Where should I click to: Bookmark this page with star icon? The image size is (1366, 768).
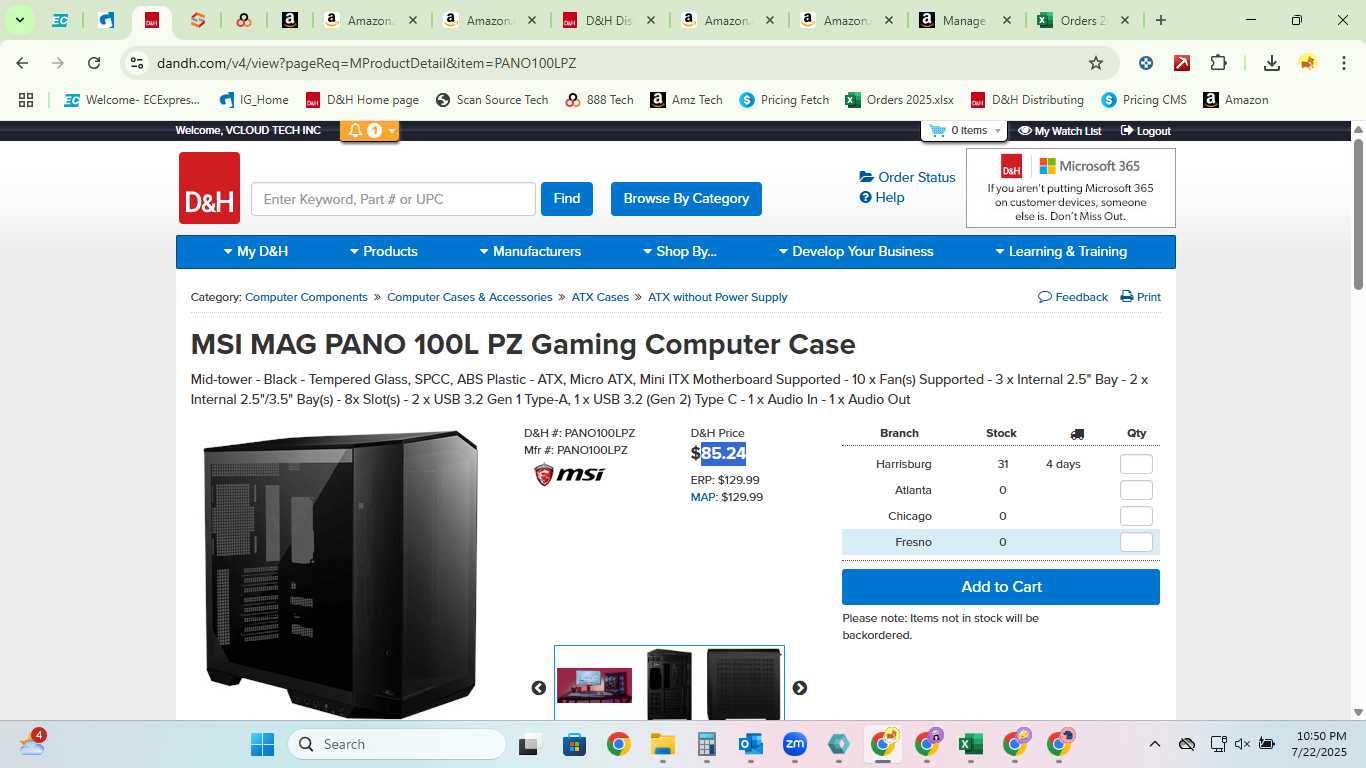click(x=1096, y=63)
